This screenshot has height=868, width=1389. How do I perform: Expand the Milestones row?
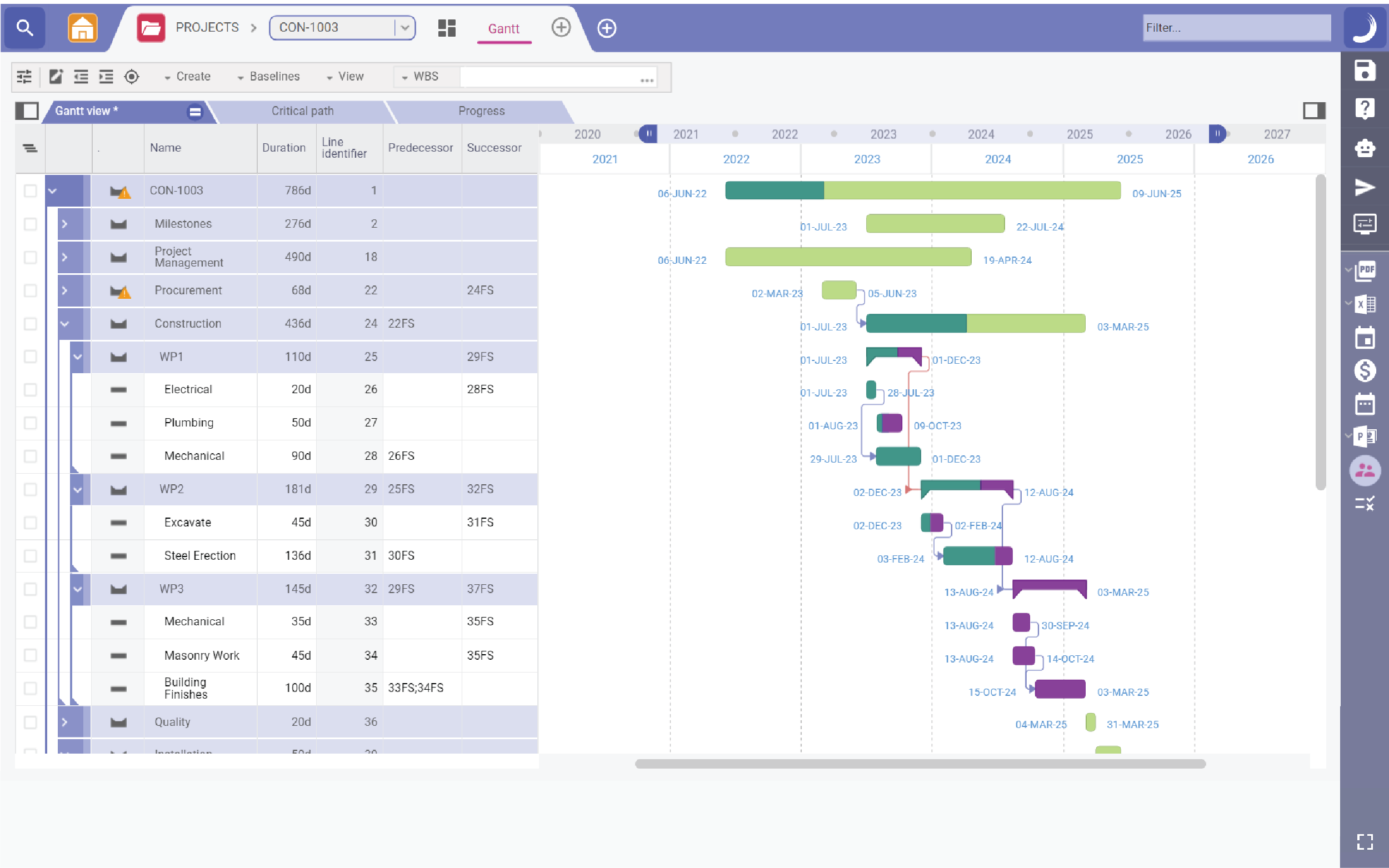point(64,224)
